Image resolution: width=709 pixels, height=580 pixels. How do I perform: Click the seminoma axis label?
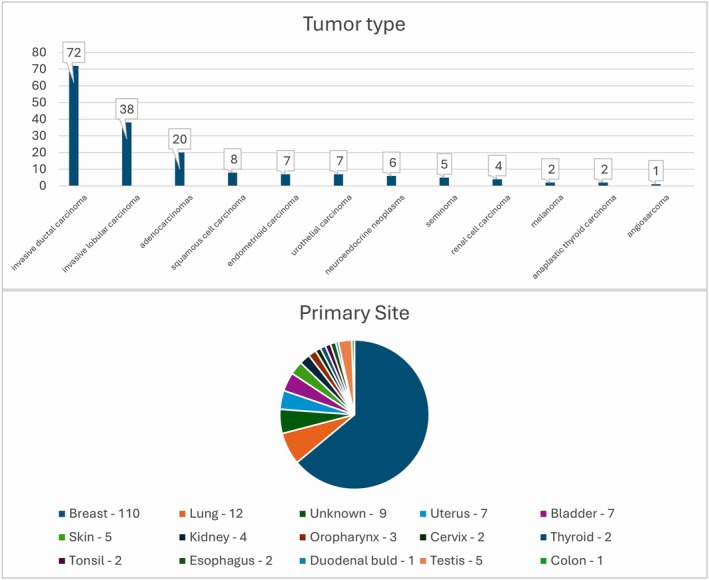tap(442, 210)
